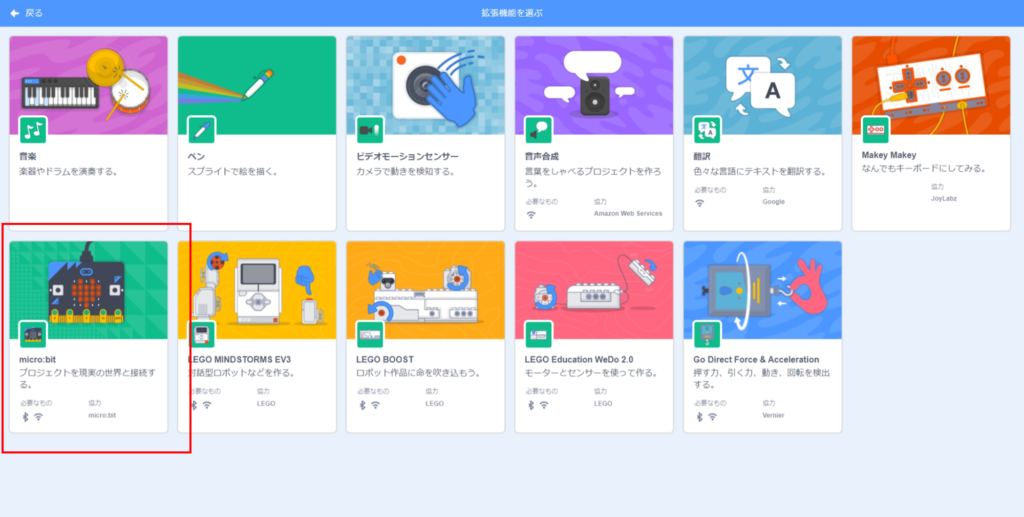Image resolution: width=1024 pixels, height=517 pixels.
Task: Click Google collaborator text
Action: click(773, 202)
